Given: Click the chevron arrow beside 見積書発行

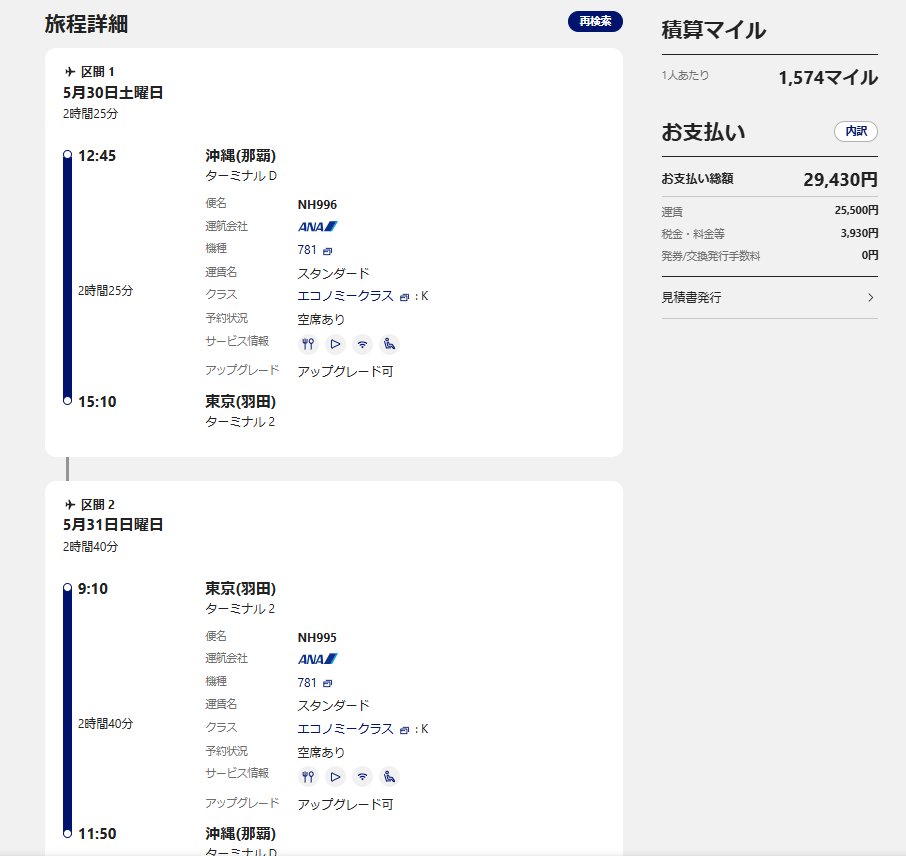Looking at the screenshot, I should [x=870, y=297].
